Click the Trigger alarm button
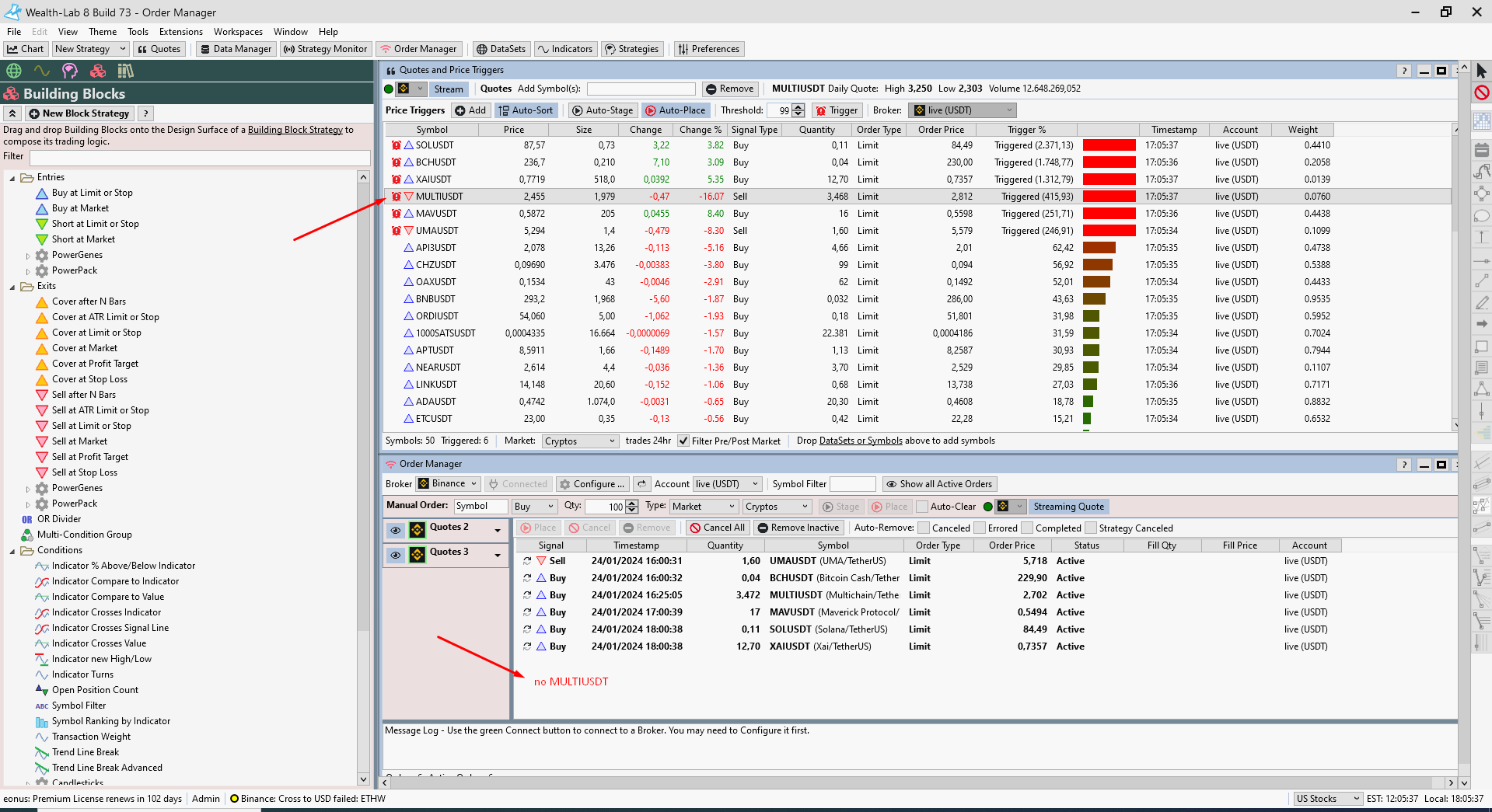 click(837, 110)
